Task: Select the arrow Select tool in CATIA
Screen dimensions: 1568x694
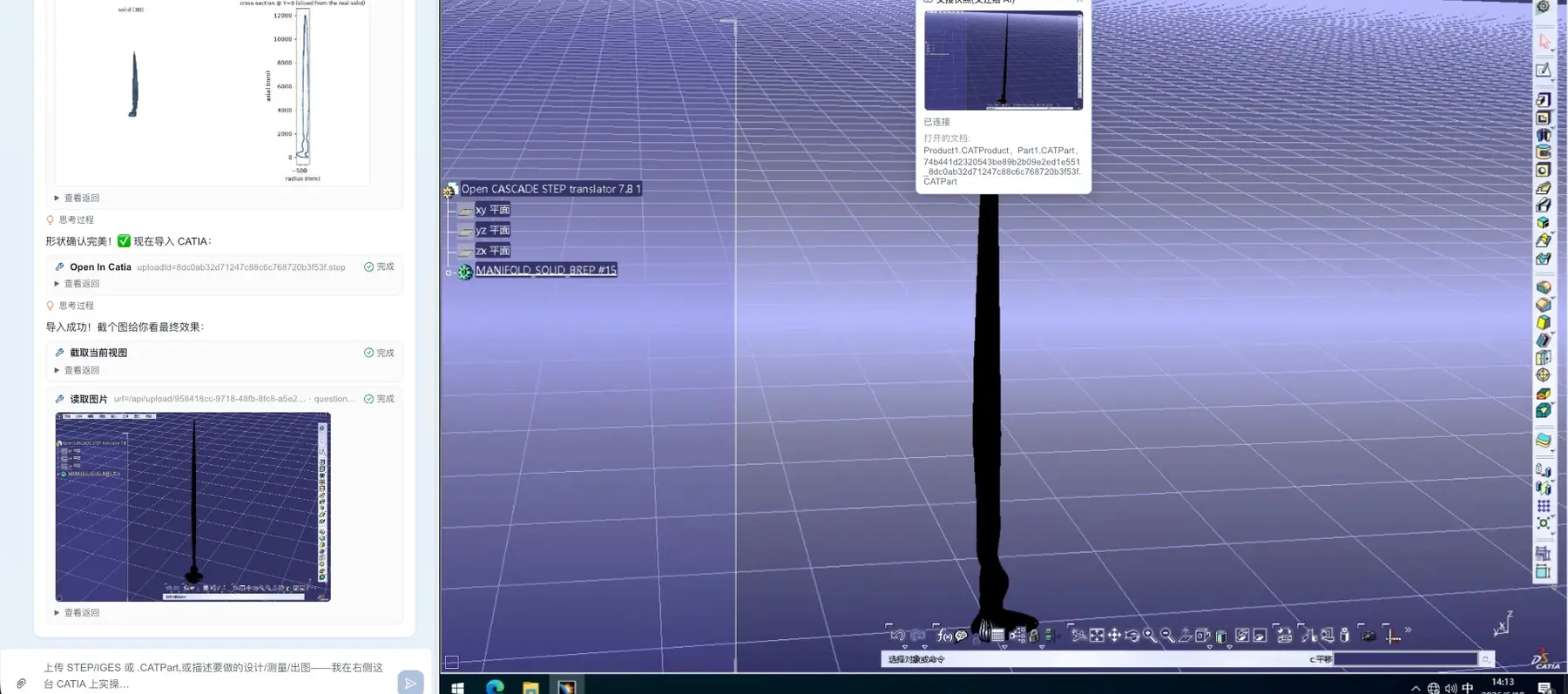Action: [x=1544, y=41]
